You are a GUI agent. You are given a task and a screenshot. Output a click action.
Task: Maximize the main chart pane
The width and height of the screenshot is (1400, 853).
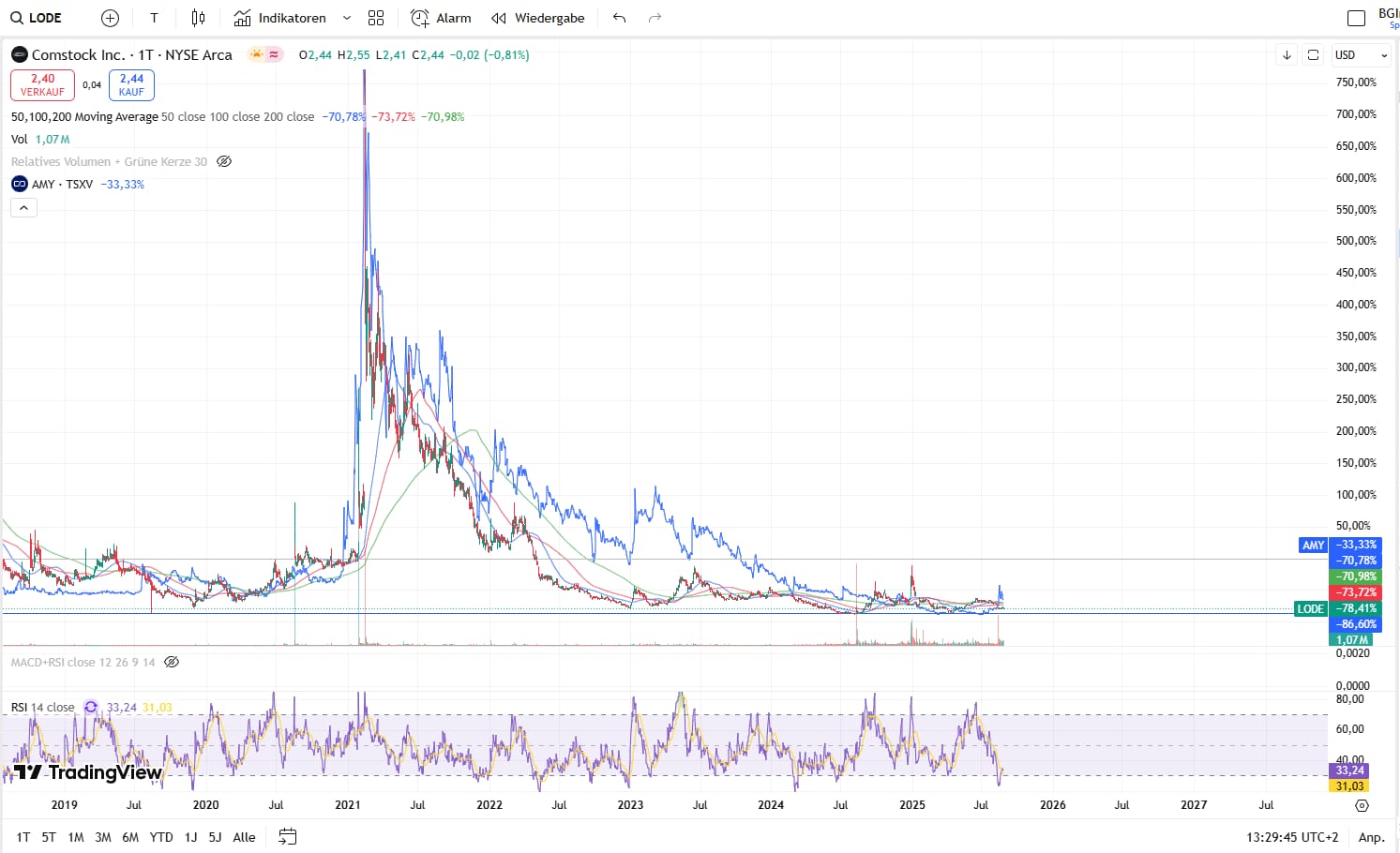tap(1313, 55)
